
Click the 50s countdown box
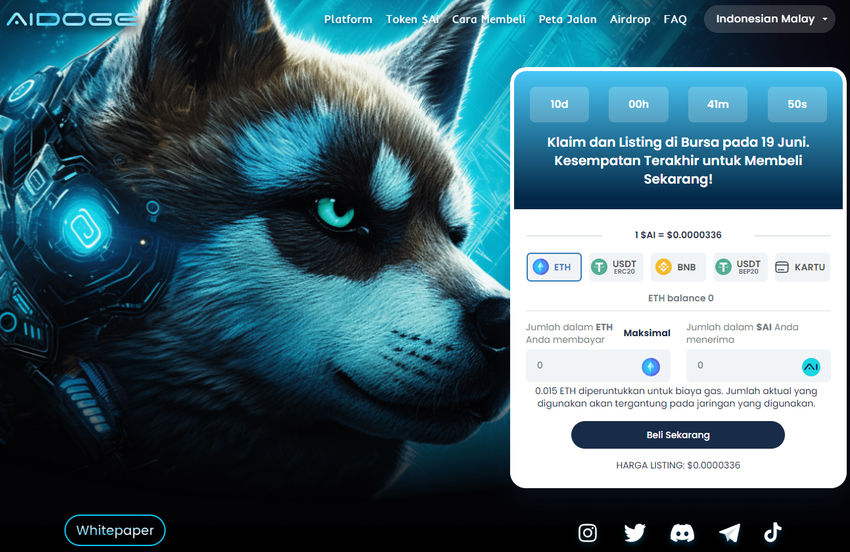tap(797, 104)
